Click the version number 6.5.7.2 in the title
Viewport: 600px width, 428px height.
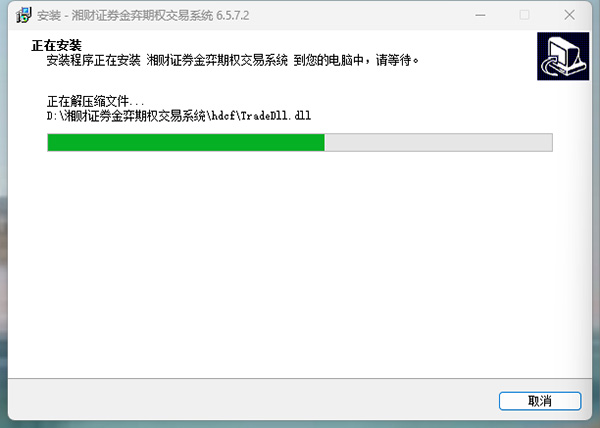(233, 16)
